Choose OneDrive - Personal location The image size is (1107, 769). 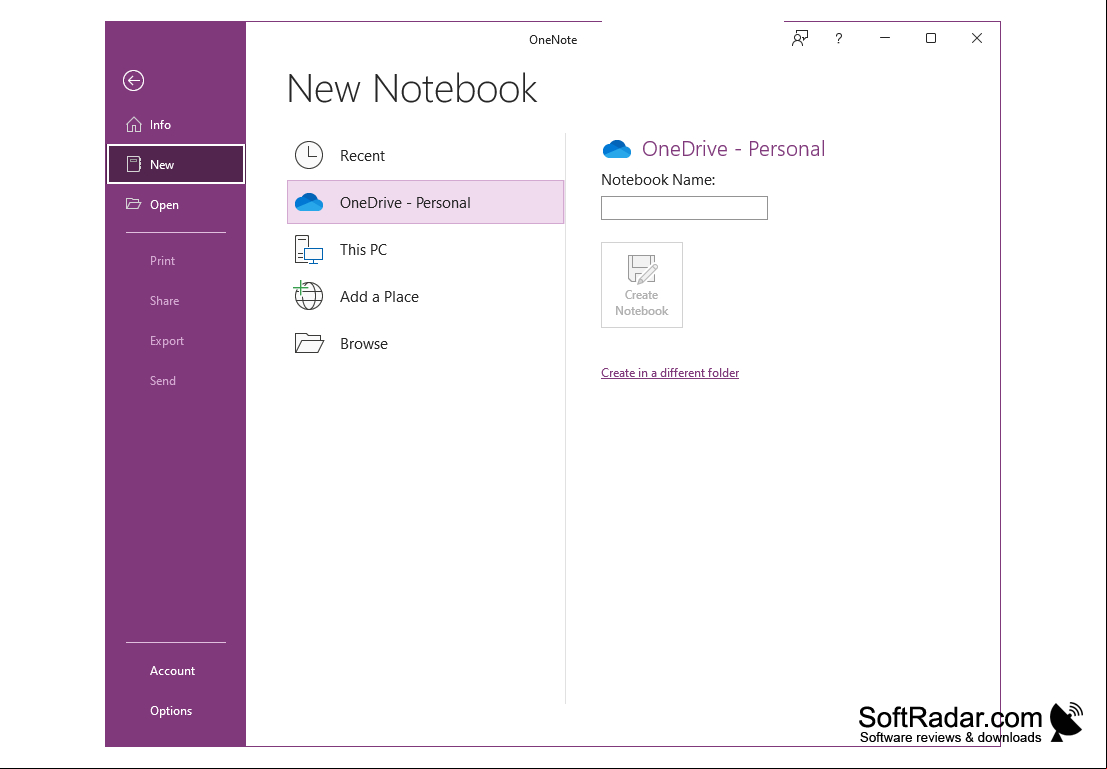tap(426, 203)
